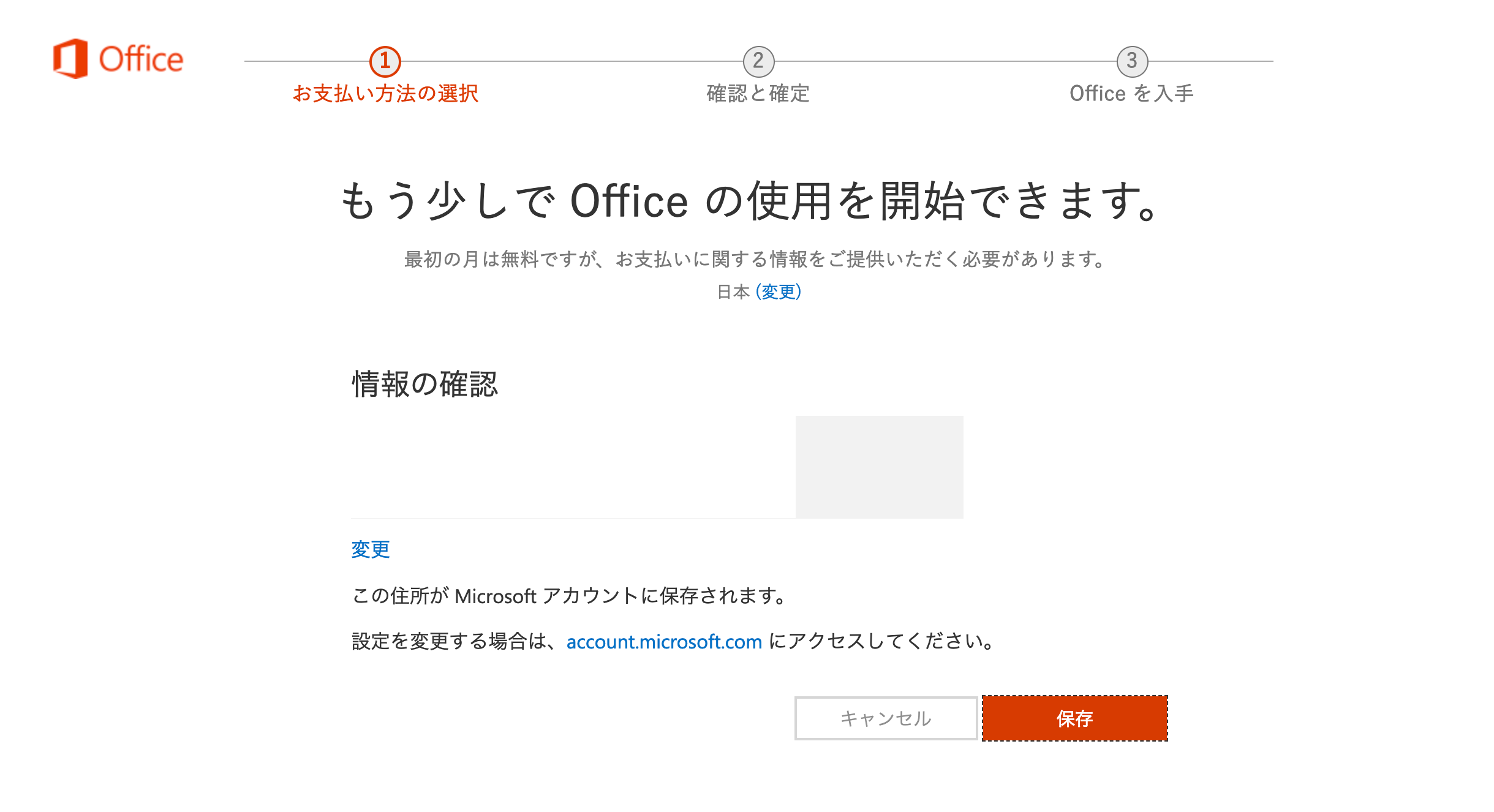The height and width of the screenshot is (812, 1494).
Task: Click (変更) link next to 日本
Action: pyautogui.click(x=779, y=291)
